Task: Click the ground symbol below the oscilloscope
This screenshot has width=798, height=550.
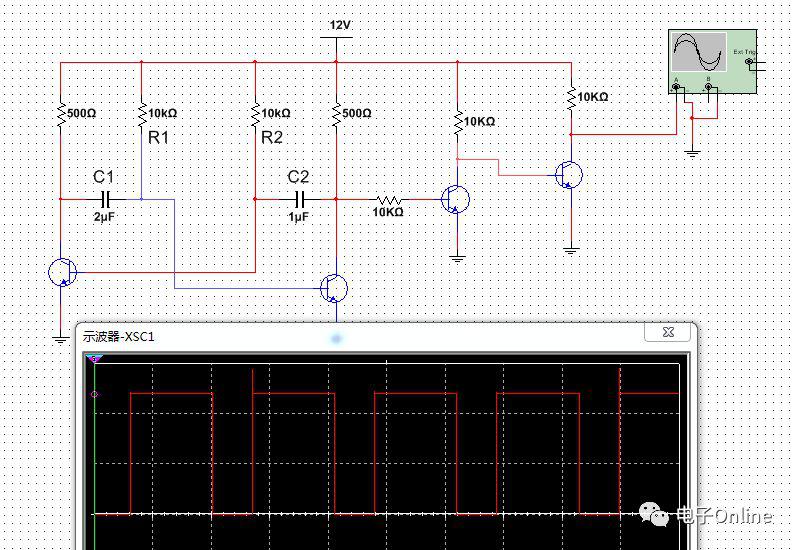Action: tap(692, 151)
